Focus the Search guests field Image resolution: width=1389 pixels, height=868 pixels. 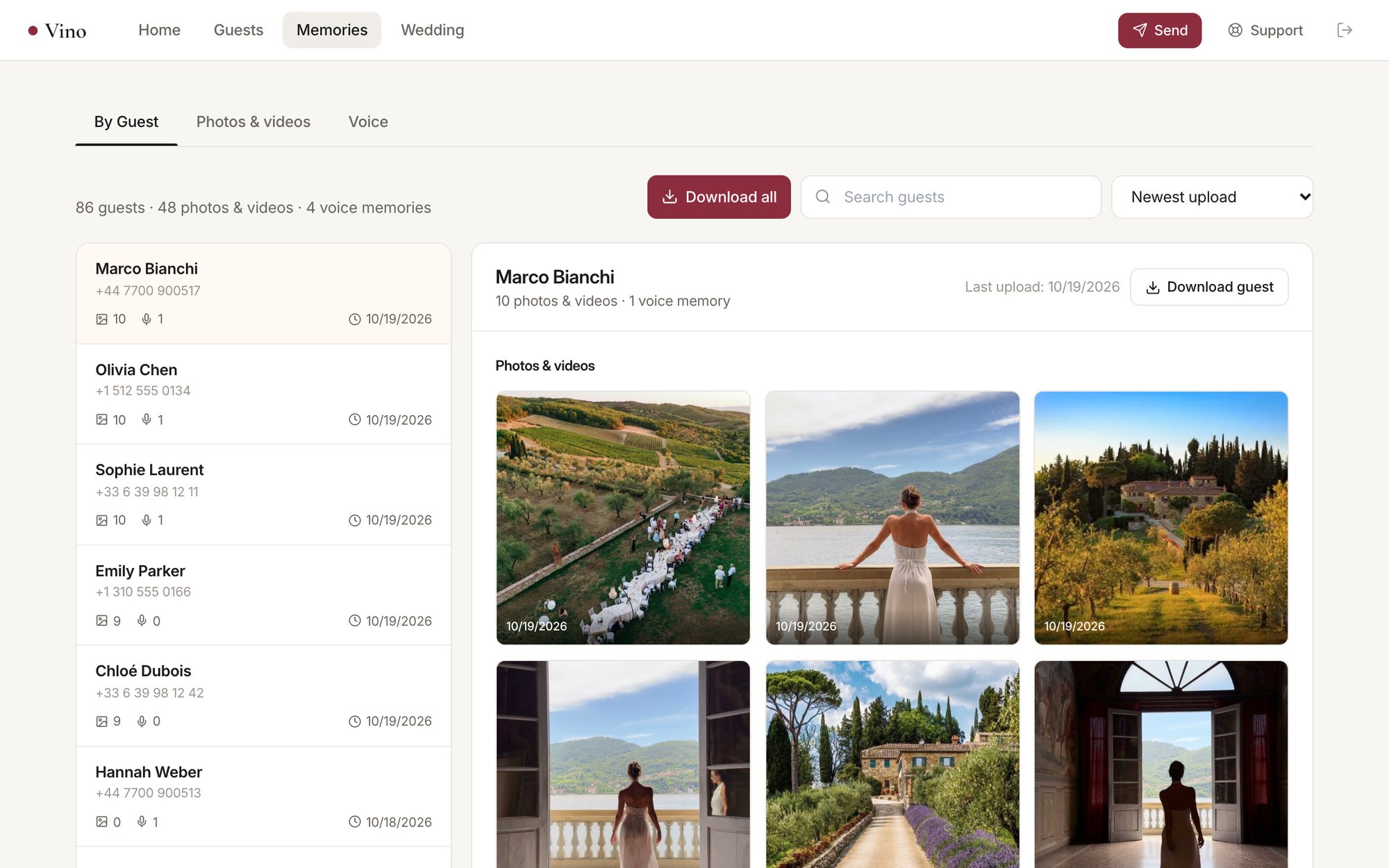951,197
